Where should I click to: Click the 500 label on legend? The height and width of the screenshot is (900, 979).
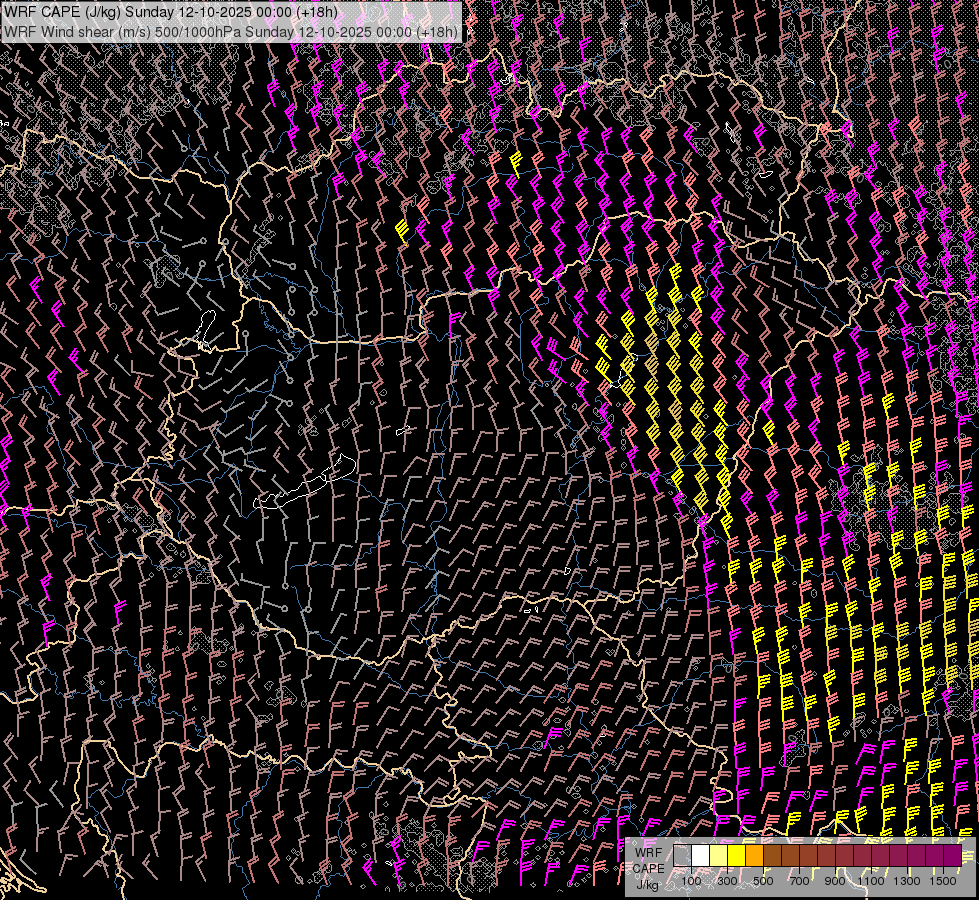(763, 882)
